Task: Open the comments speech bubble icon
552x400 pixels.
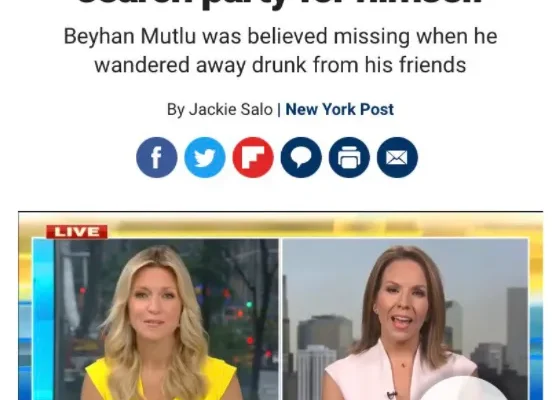Action: coord(301,157)
